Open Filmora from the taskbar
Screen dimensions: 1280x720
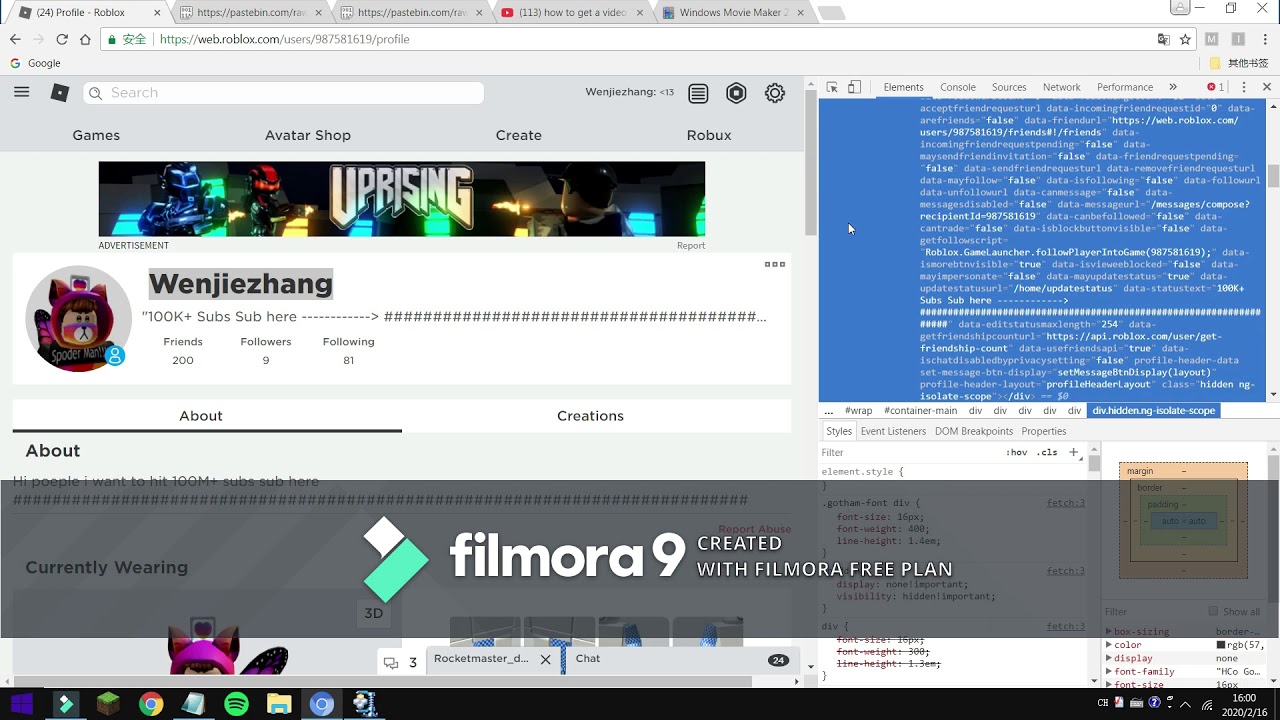point(65,704)
